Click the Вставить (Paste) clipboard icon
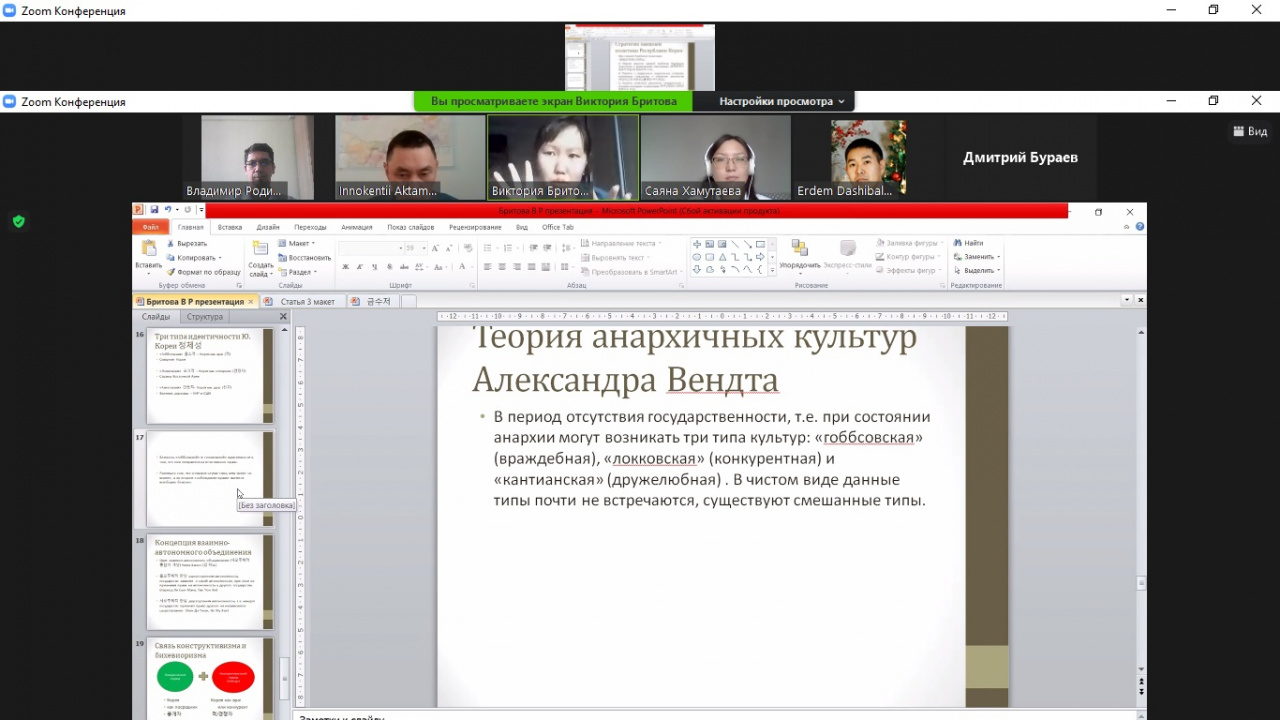The height and width of the screenshot is (720, 1280). click(x=149, y=249)
